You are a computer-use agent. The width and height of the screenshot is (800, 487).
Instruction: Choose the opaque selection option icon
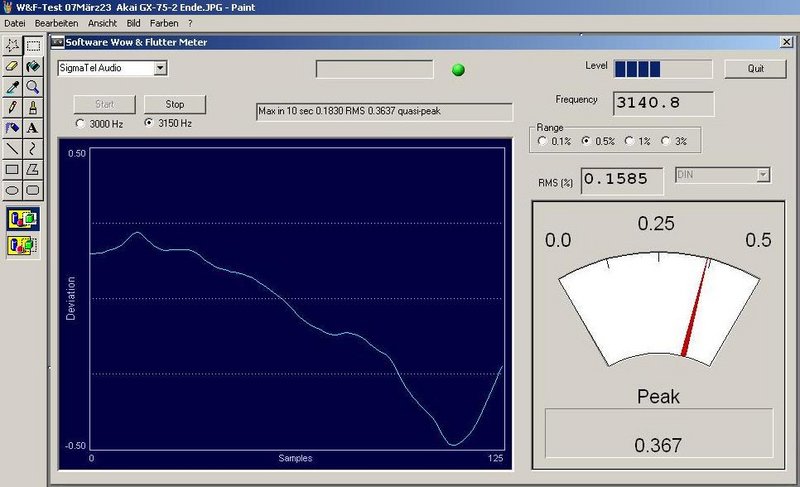(23, 219)
